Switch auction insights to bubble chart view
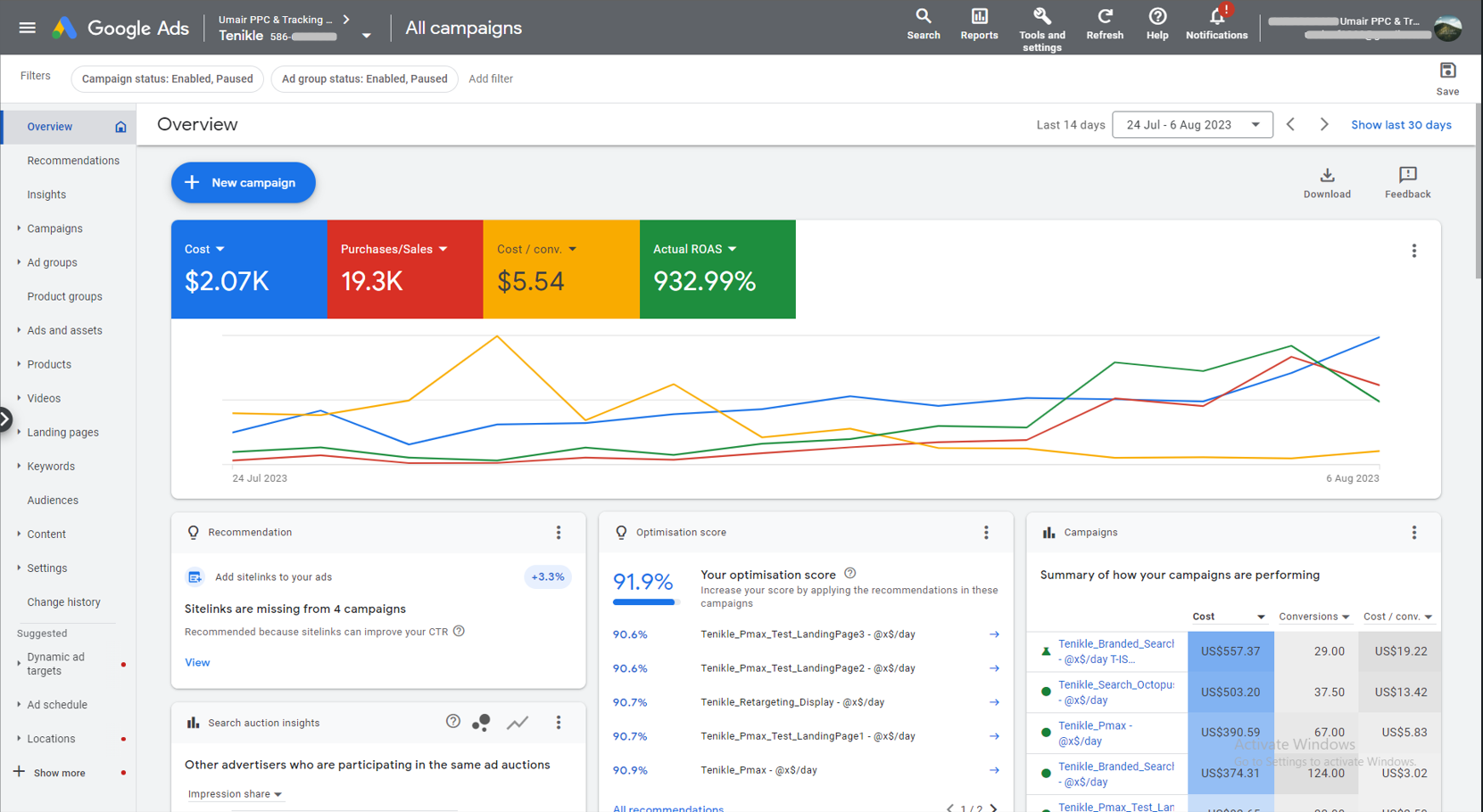This screenshot has width=1483, height=812. pos(482,723)
